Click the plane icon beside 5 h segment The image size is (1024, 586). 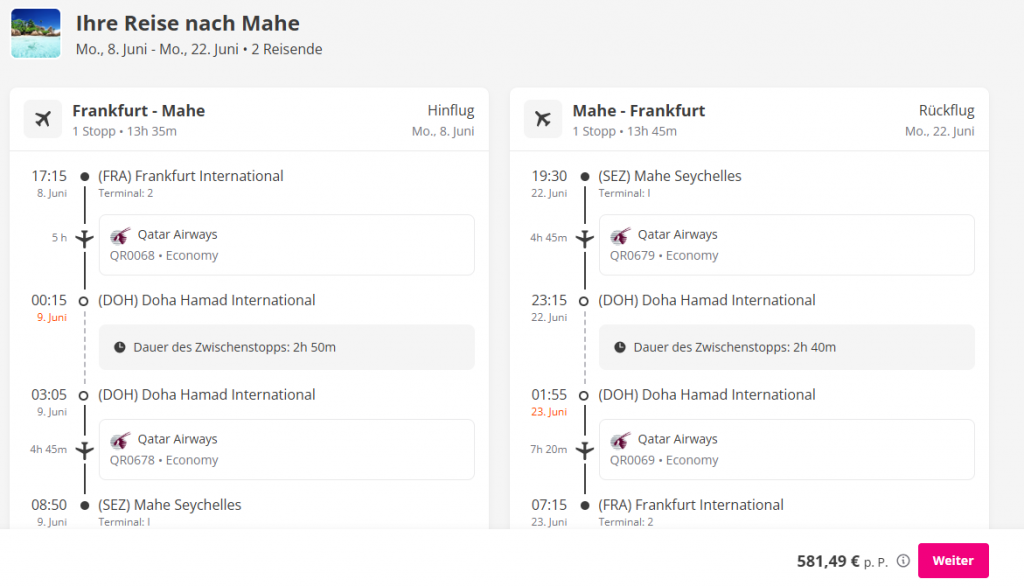click(84, 238)
